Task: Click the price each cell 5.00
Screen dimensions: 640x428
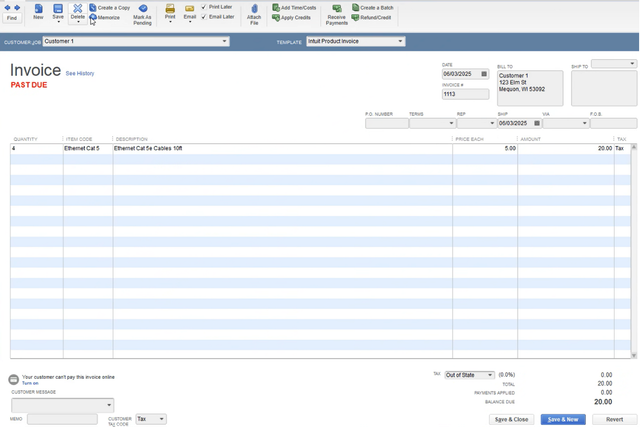Action: 485,149
